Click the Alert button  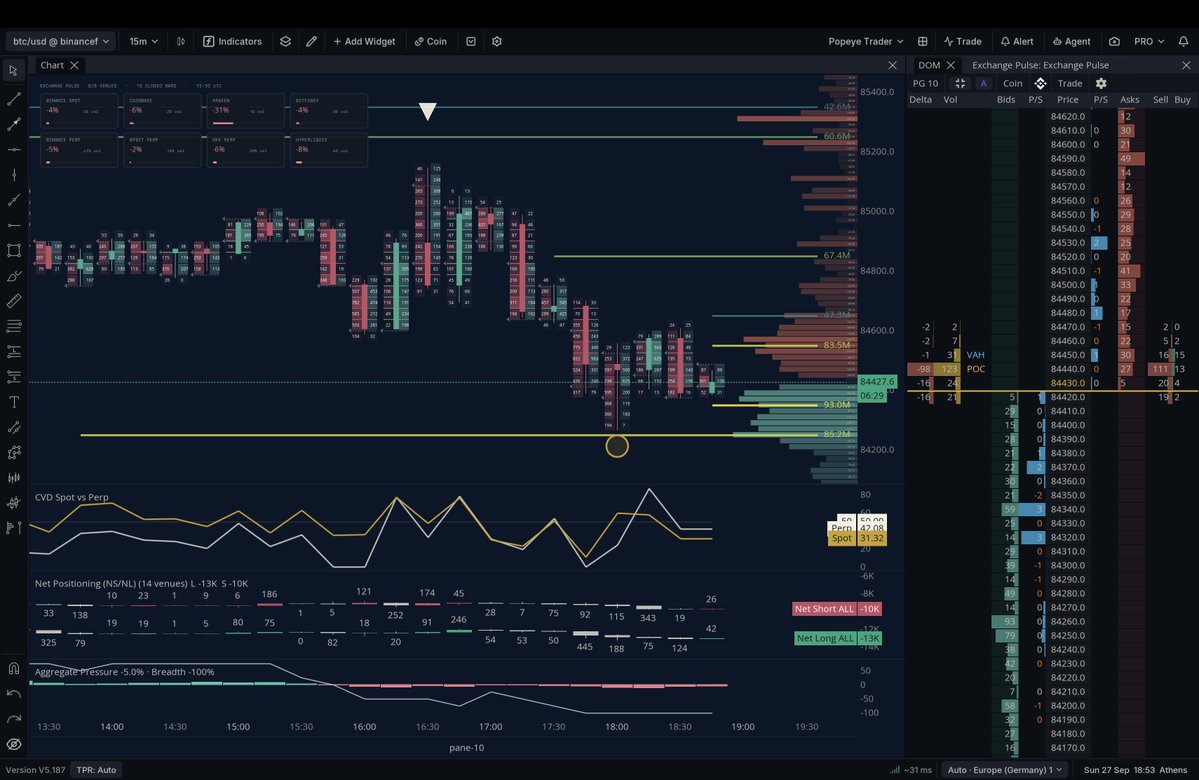(x=1017, y=41)
